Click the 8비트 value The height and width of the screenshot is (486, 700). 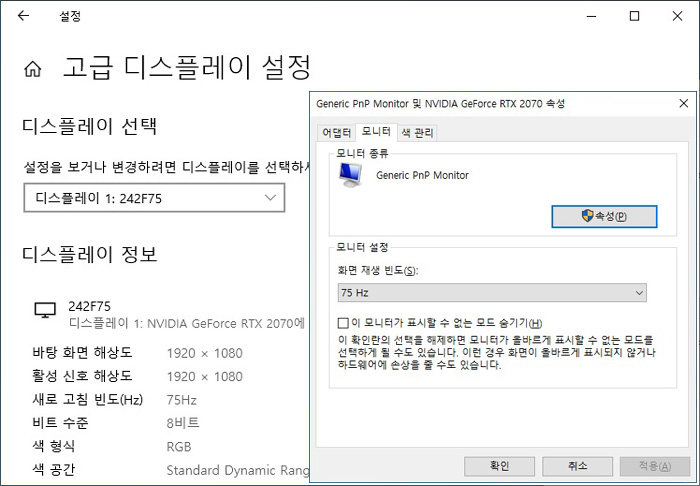pos(183,423)
